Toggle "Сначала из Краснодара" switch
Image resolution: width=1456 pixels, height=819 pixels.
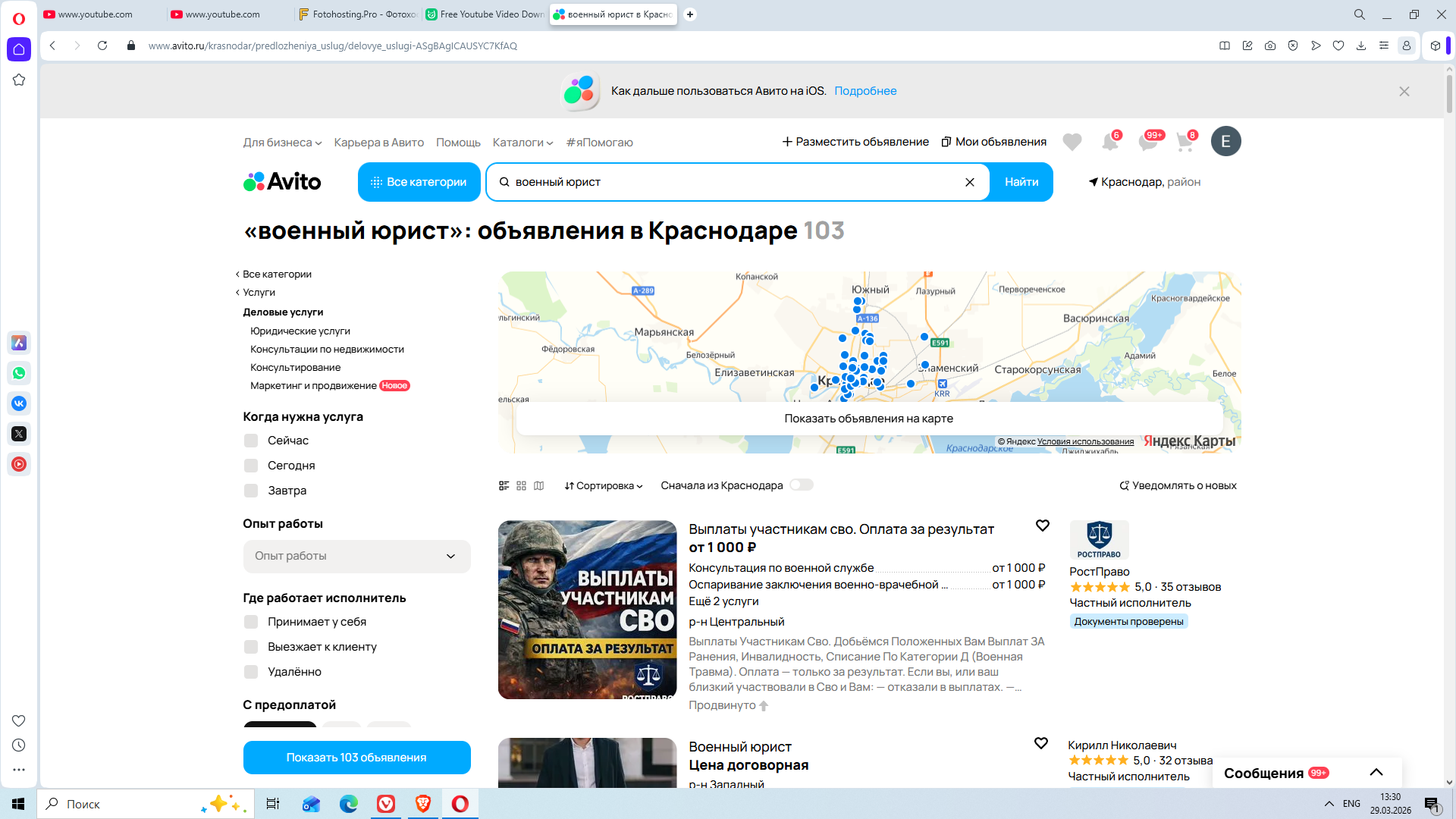point(801,485)
